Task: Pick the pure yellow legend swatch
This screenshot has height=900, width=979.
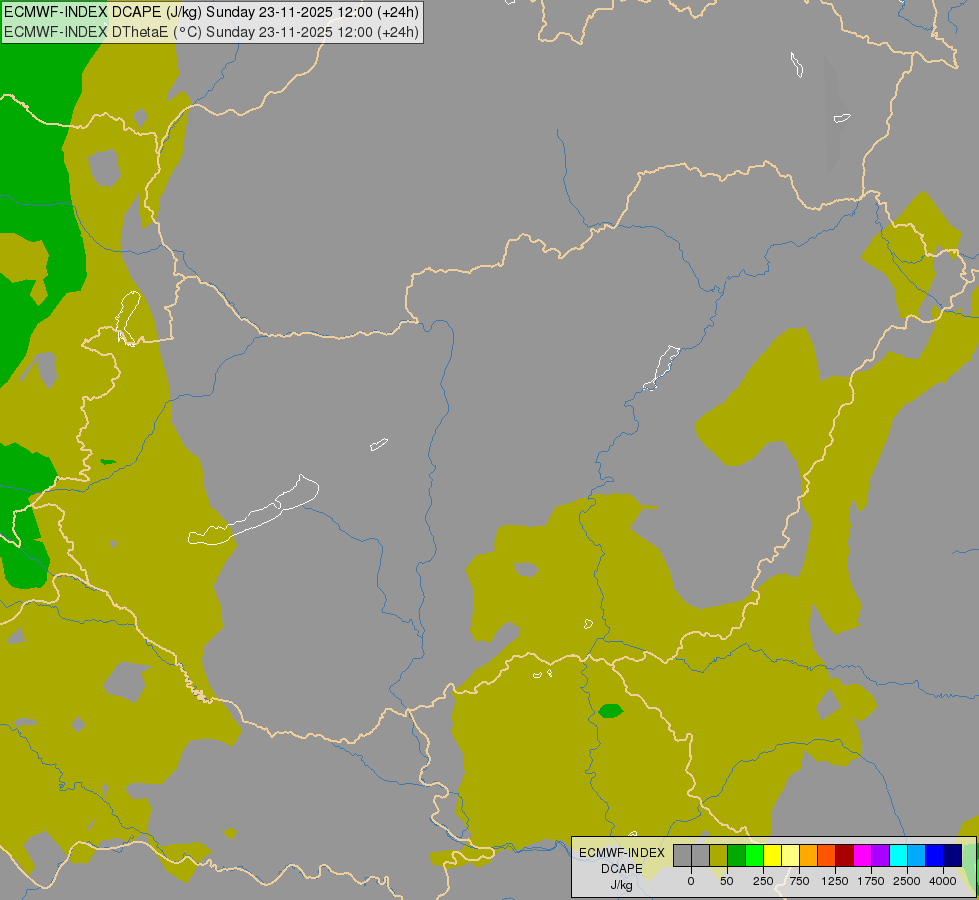Action: (x=772, y=855)
